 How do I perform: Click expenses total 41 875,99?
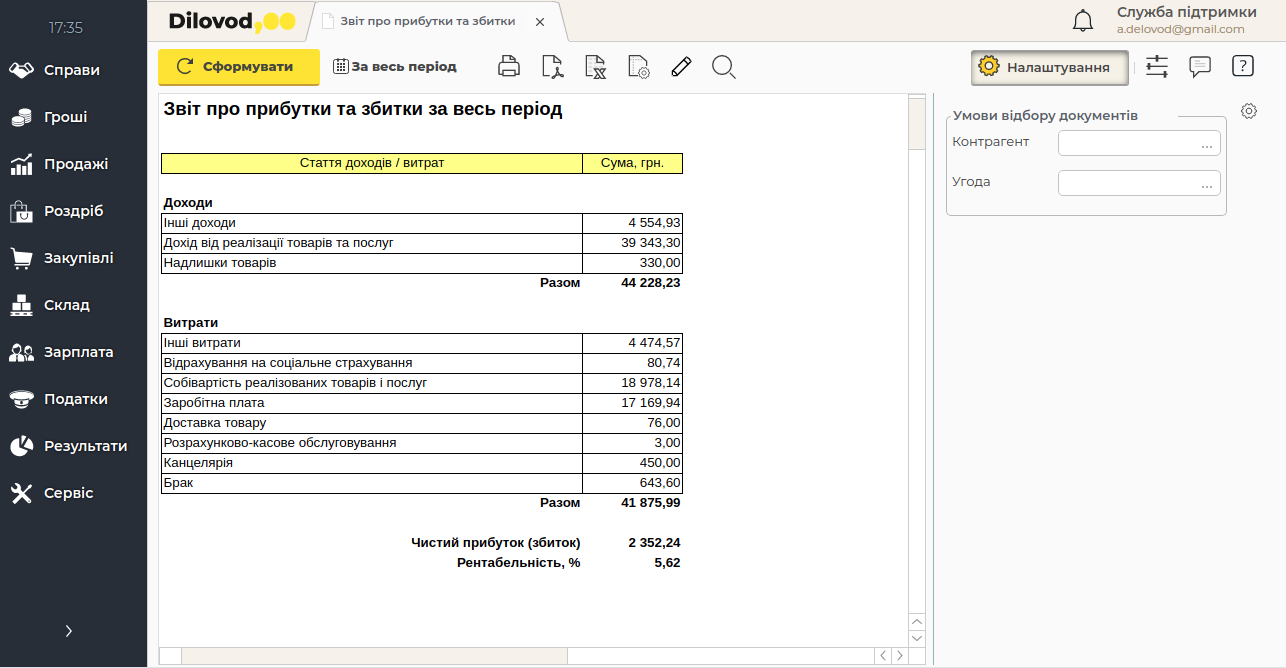tap(651, 503)
